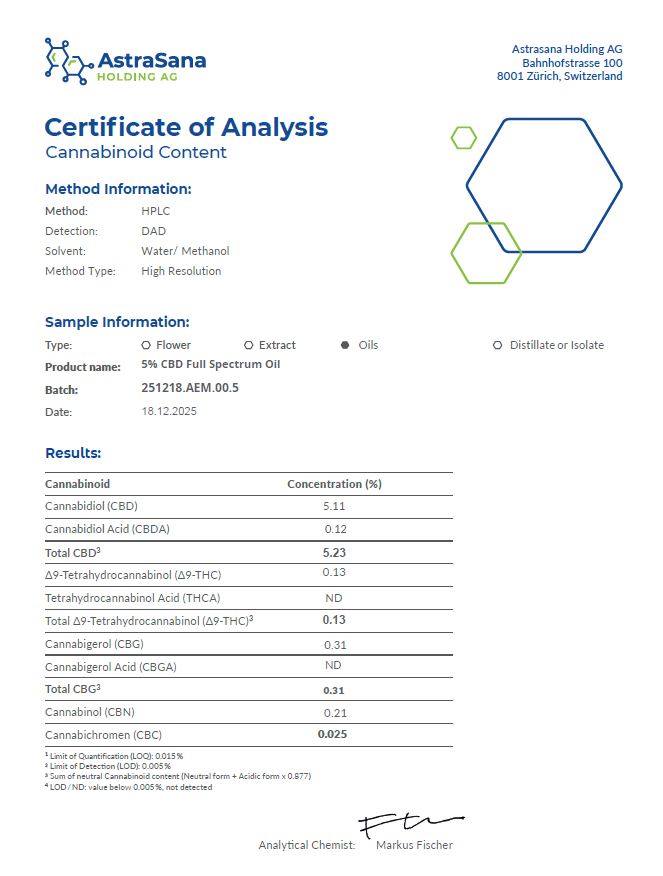Click the analytical chemist's handwritten signature
The height and width of the screenshot is (876, 663).
click(x=410, y=825)
